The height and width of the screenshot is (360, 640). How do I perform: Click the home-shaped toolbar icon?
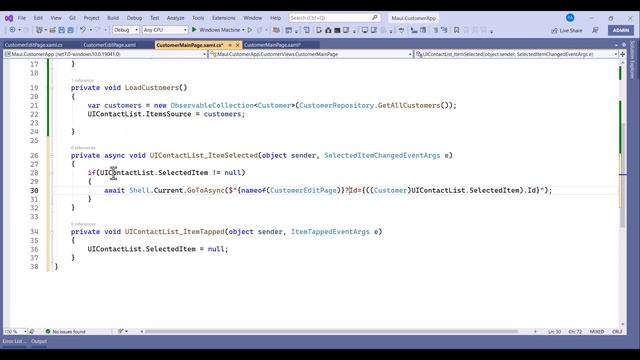[x=328, y=30]
